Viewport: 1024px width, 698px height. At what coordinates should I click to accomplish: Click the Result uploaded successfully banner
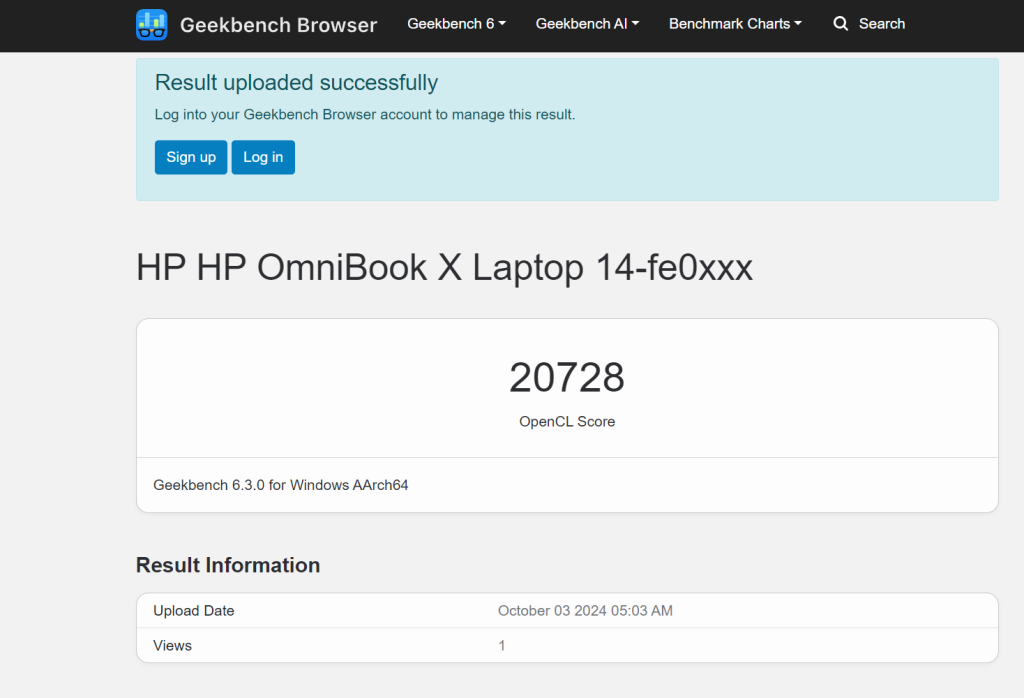pyautogui.click(x=296, y=82)
